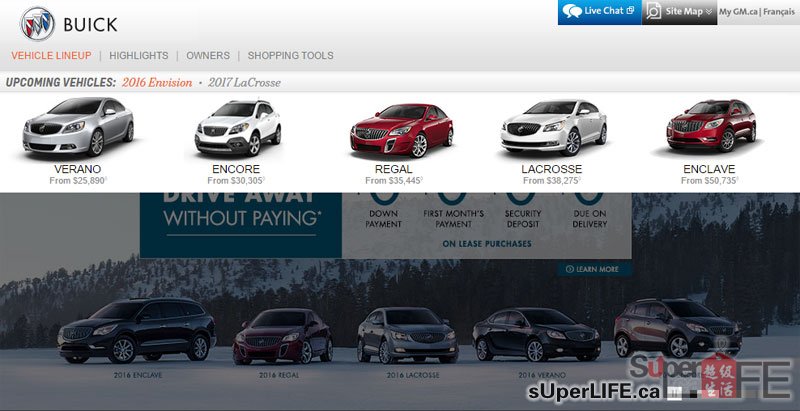The image size is (800, 411).
Task: Click the VERANO model name
Action: (78, 169)
